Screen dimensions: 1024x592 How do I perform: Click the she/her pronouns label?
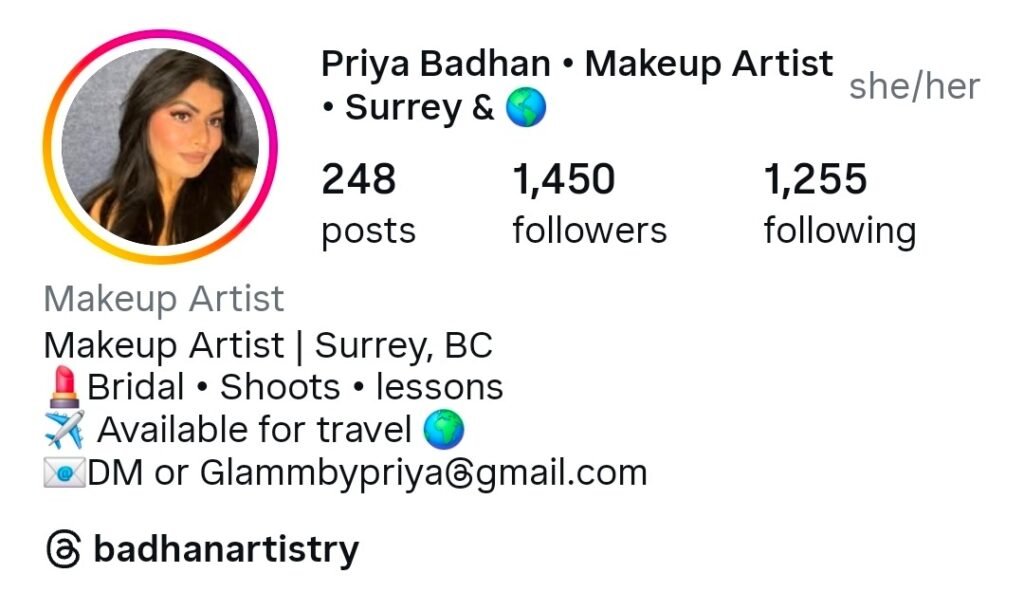pos(914,86)
